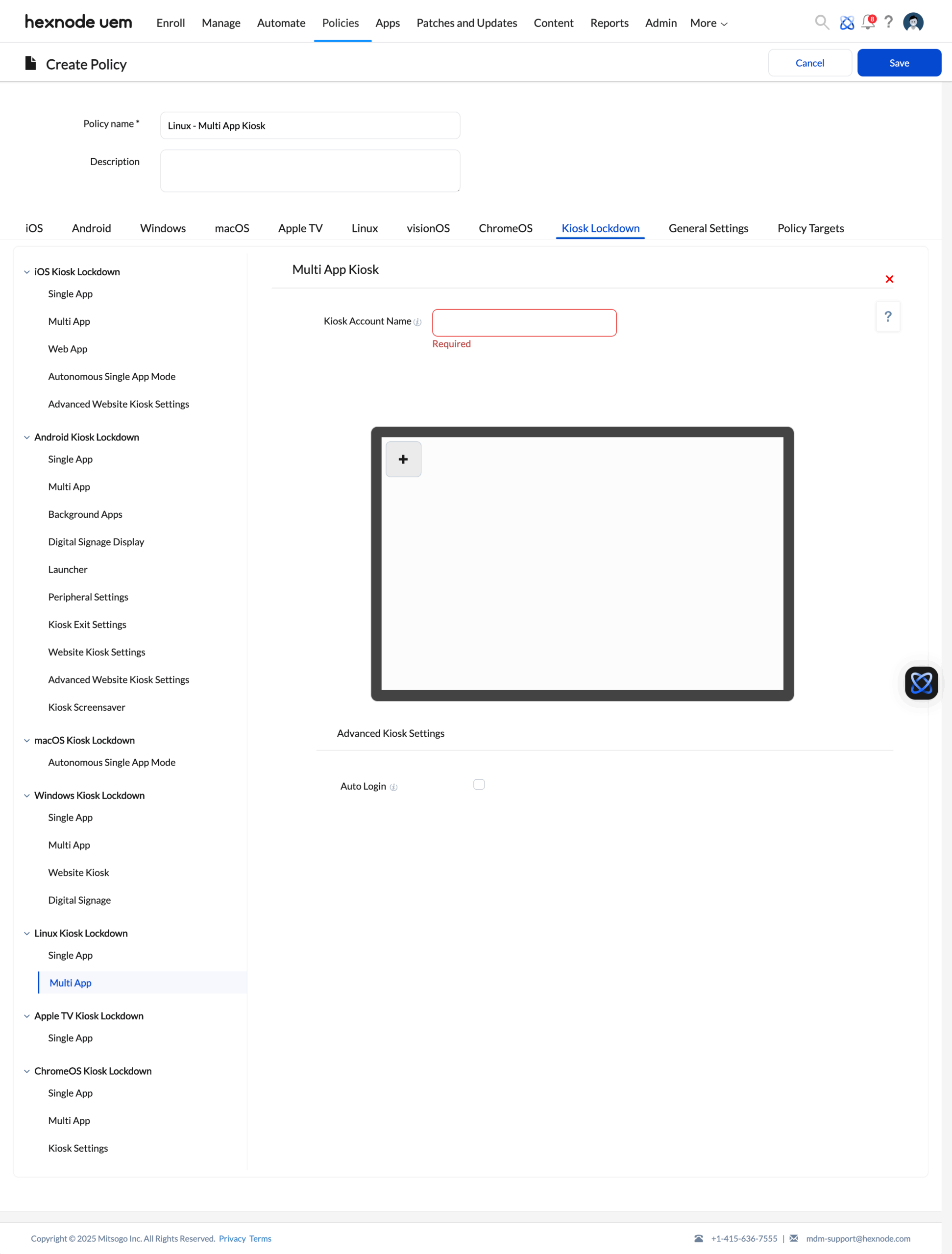The image size is (952, 1254).
Task: Click mdm-support@hexnode.com email link
Action: pos(858,1238)
